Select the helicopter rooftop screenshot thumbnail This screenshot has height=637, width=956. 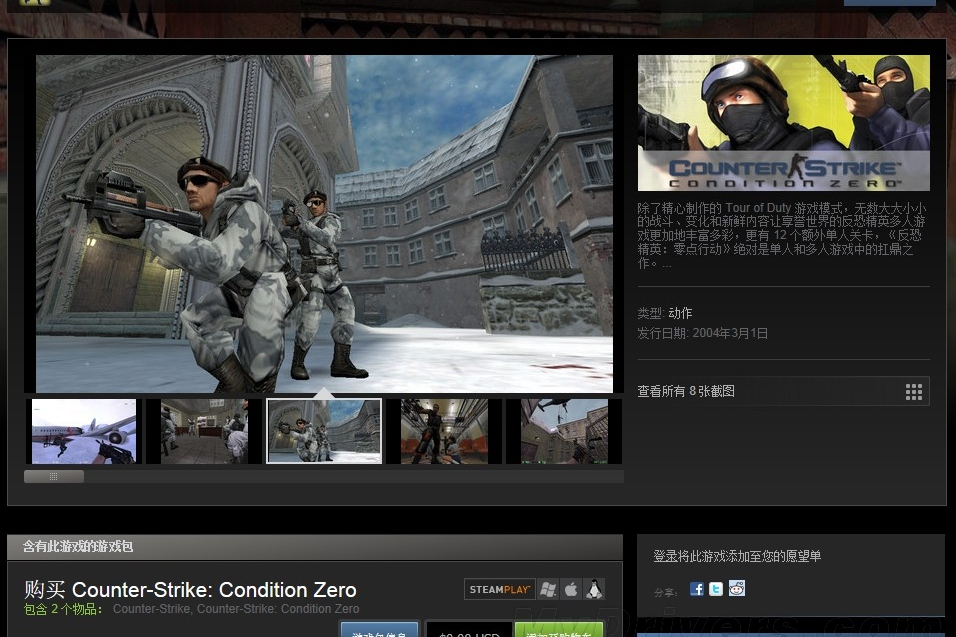(565, 431)
